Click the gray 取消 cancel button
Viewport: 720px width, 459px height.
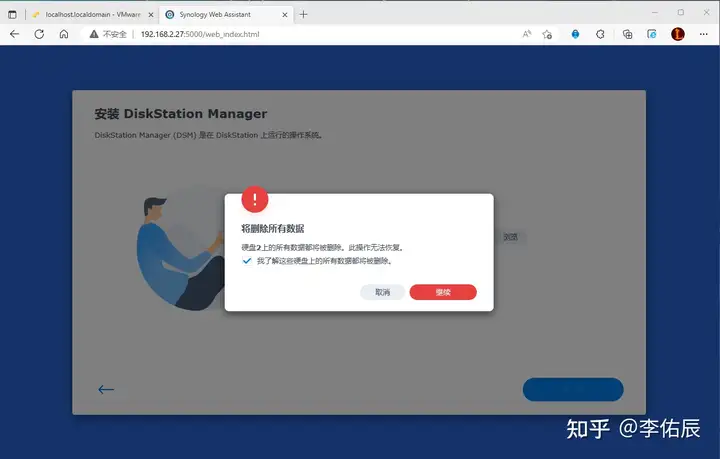[x=382, y=292]
